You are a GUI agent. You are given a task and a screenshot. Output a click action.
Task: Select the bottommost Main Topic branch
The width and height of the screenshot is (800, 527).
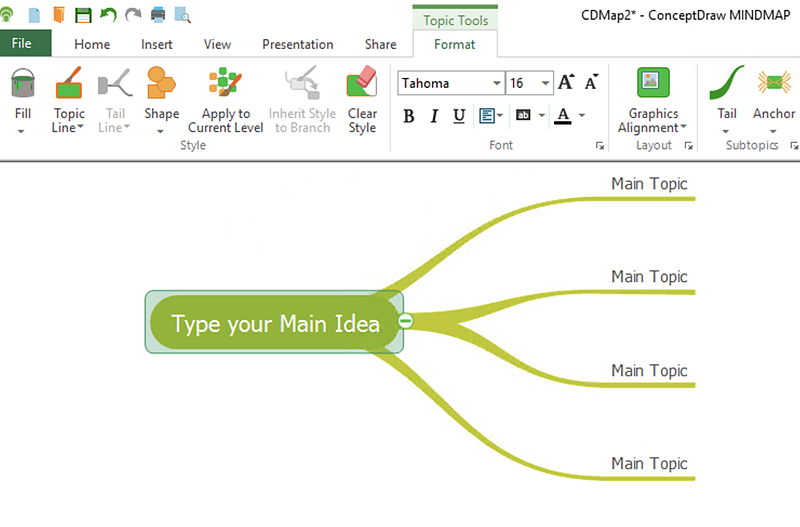coord(649,464)
